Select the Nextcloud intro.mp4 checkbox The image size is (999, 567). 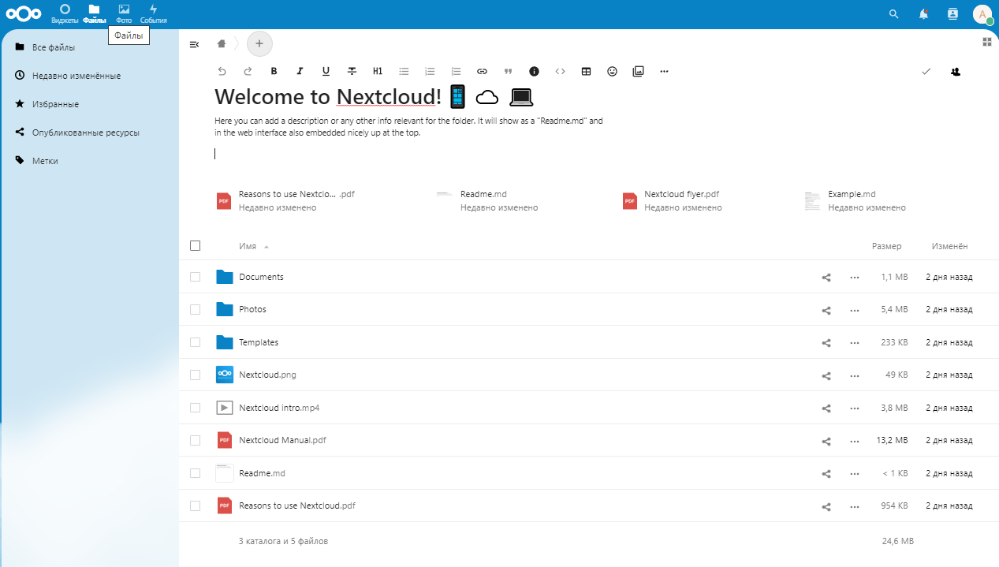point(195,408)
